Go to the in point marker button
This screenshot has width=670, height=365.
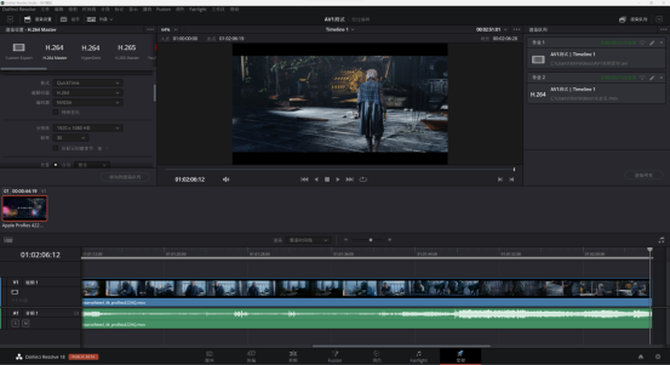(x=500, y=180)
